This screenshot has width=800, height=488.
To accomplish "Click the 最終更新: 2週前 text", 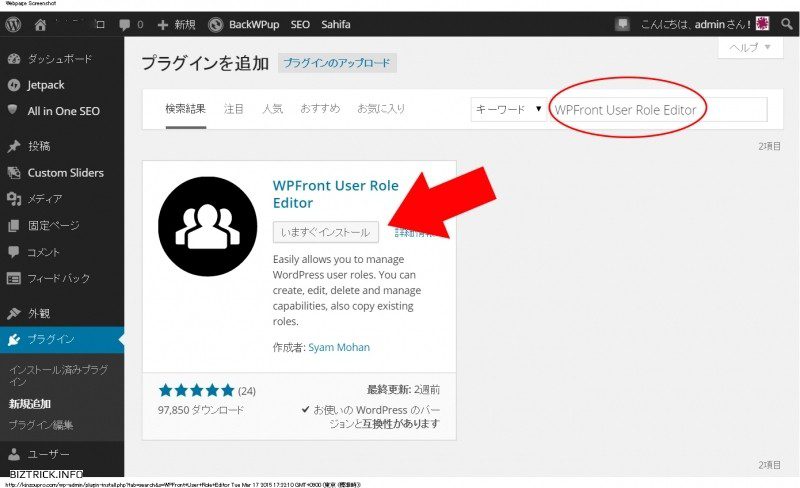I will [403, 390].
